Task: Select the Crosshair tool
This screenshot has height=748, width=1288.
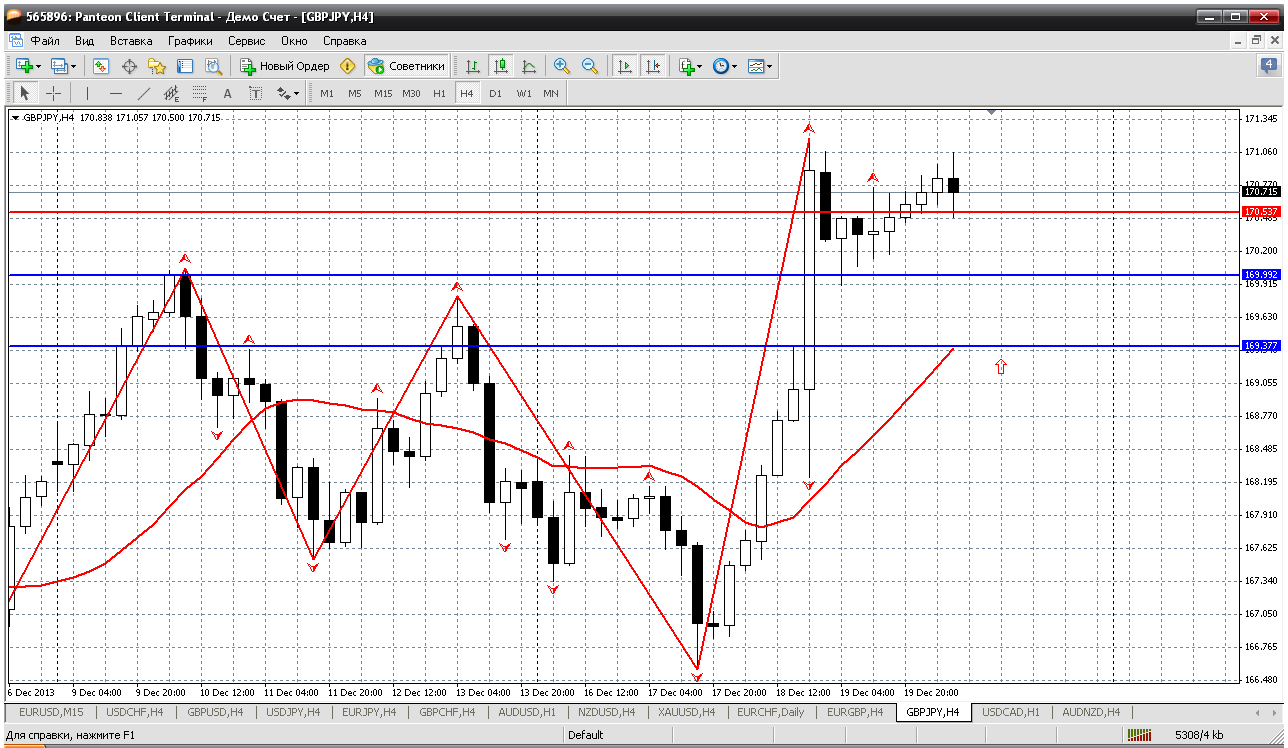Action: coord(53,93)
